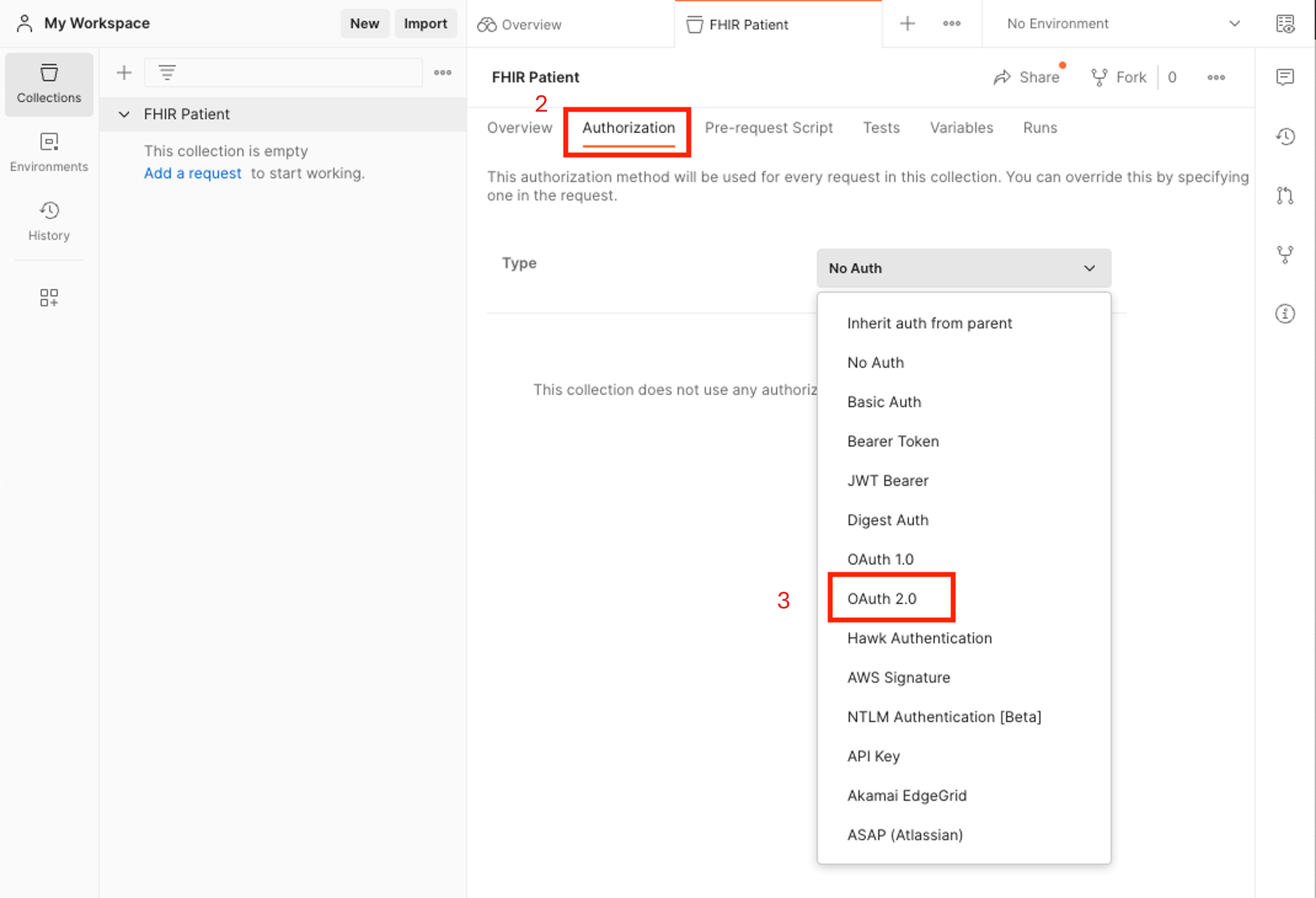
Task: Open the Pre-request Script tab
Action: [x=768, y=128]
